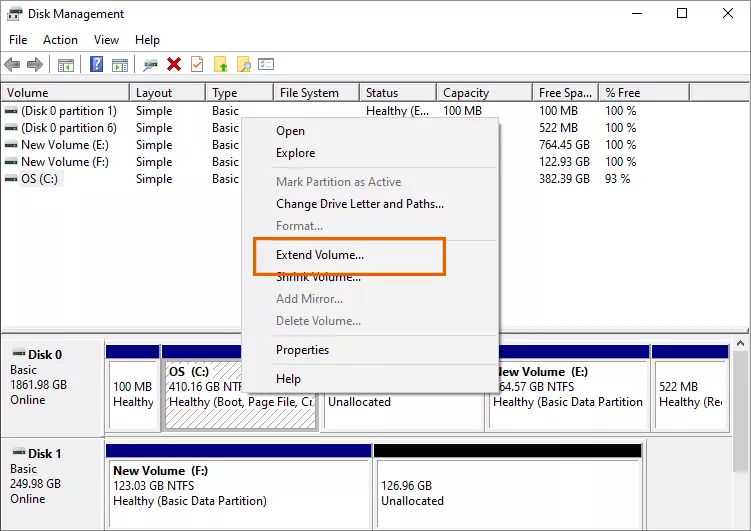Click the Connect drive toolbar icon

pos(150,65)
